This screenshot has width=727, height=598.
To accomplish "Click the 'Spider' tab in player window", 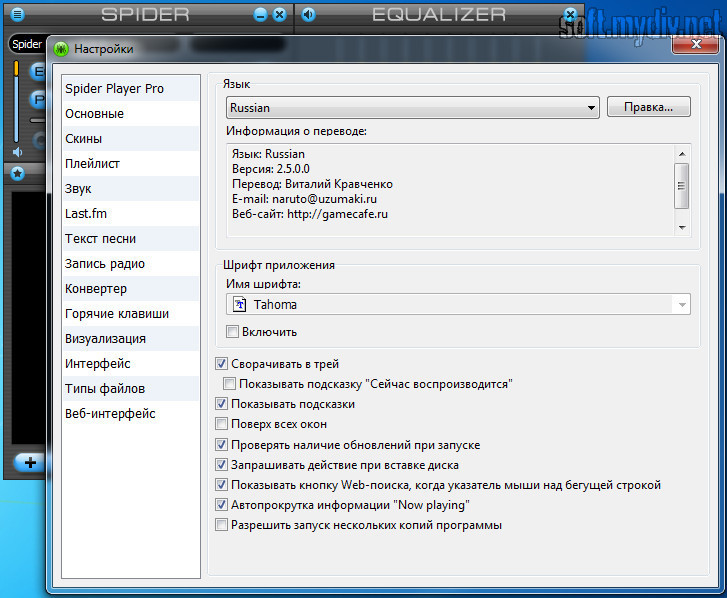I will 27,44.
